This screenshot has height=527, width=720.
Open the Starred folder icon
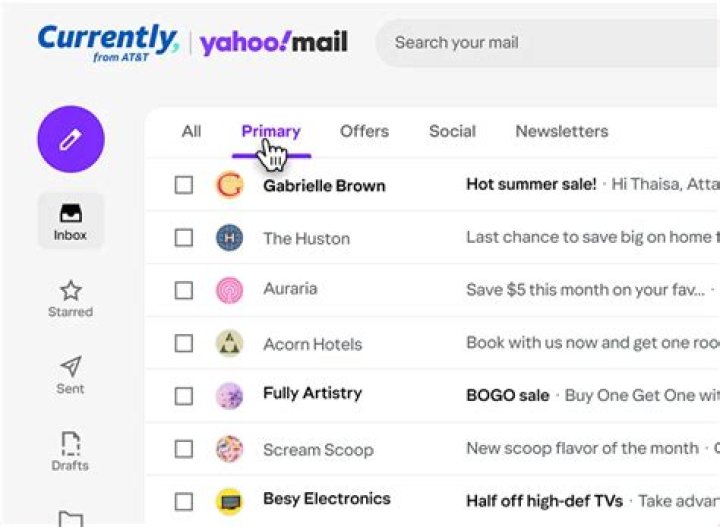click(71, 291)
